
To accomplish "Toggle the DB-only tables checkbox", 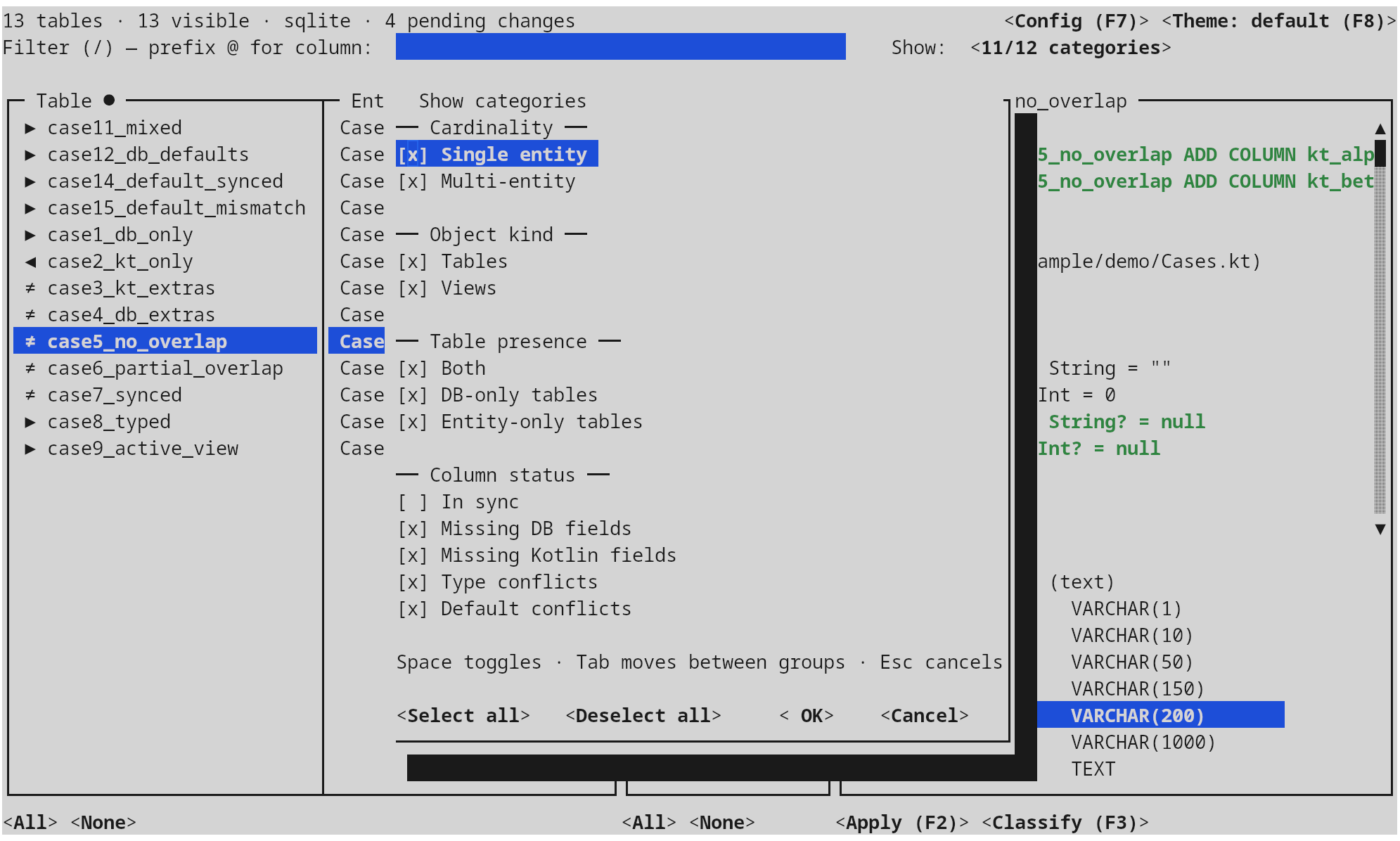I will 413,395.
